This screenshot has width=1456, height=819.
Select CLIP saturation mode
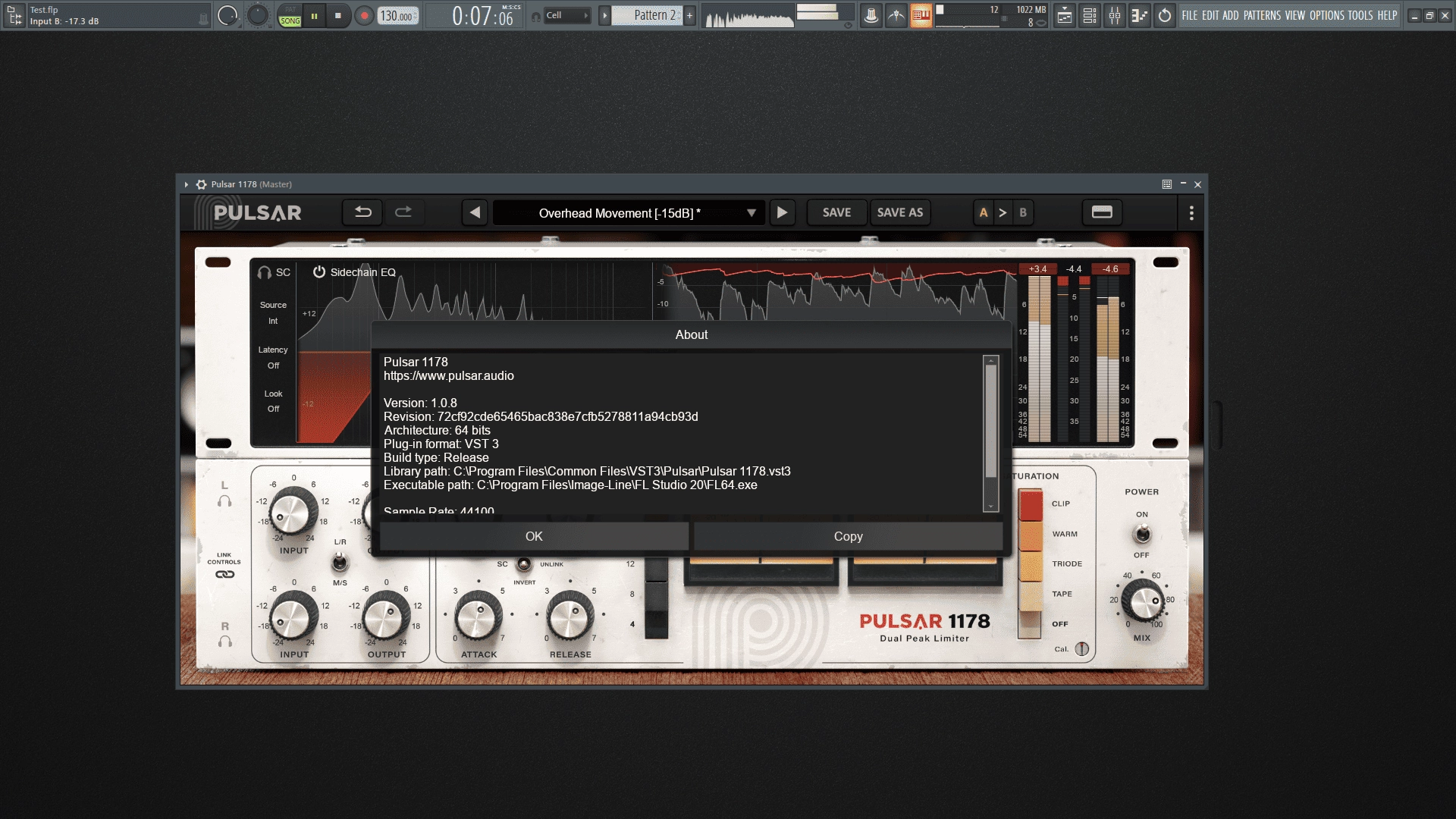(1031, 506)
